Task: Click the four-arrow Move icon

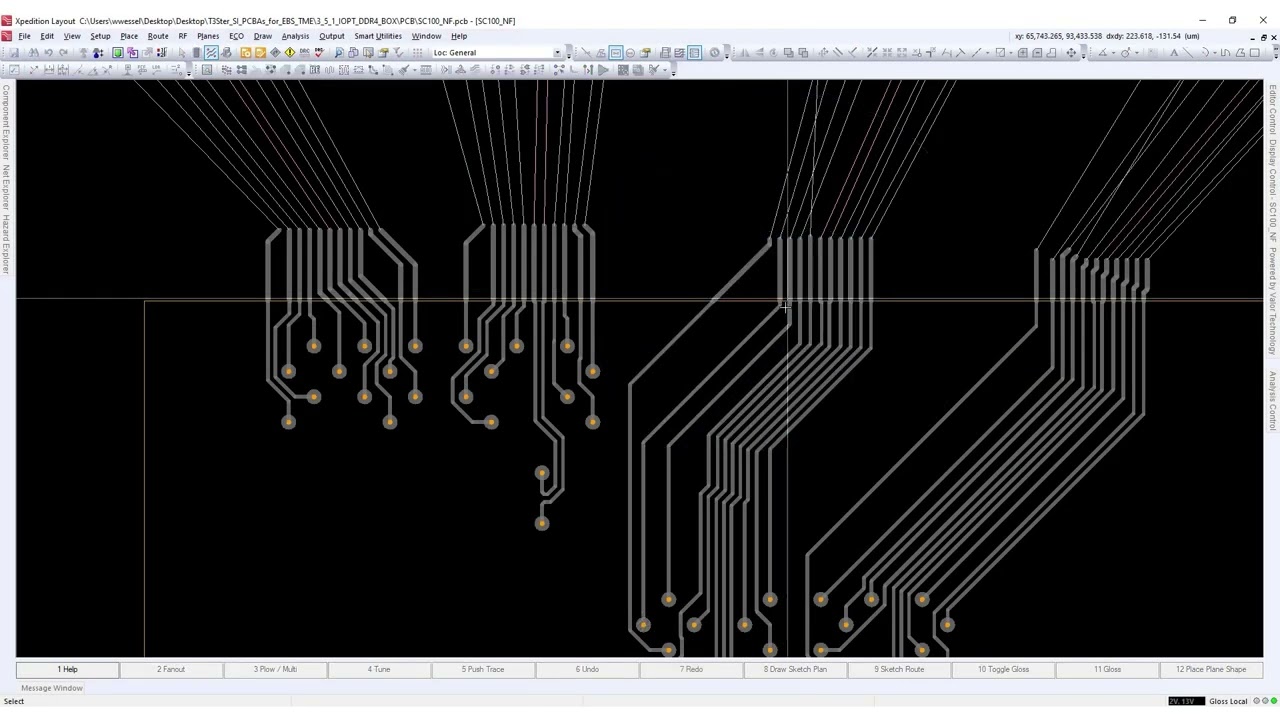Action: tap(1071, 53)
